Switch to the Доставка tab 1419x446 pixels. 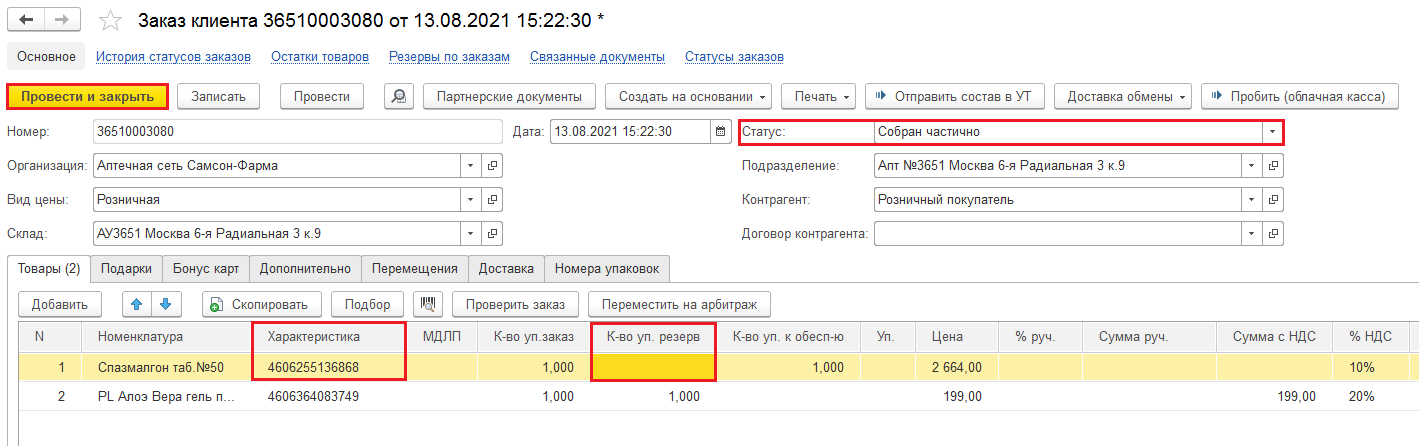point(506,269)
